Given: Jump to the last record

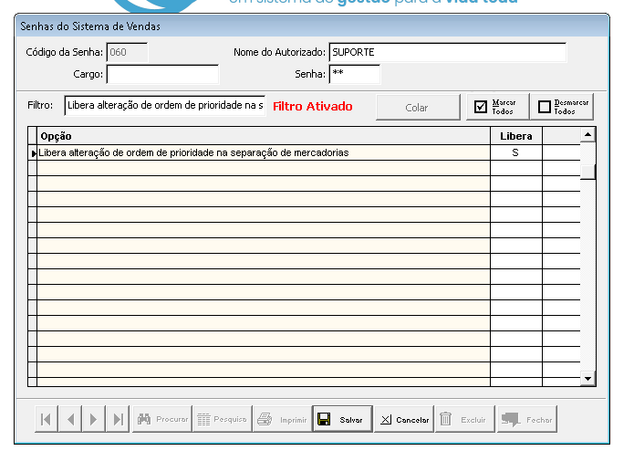Looking at the screenshot, I should click(119, 420).
